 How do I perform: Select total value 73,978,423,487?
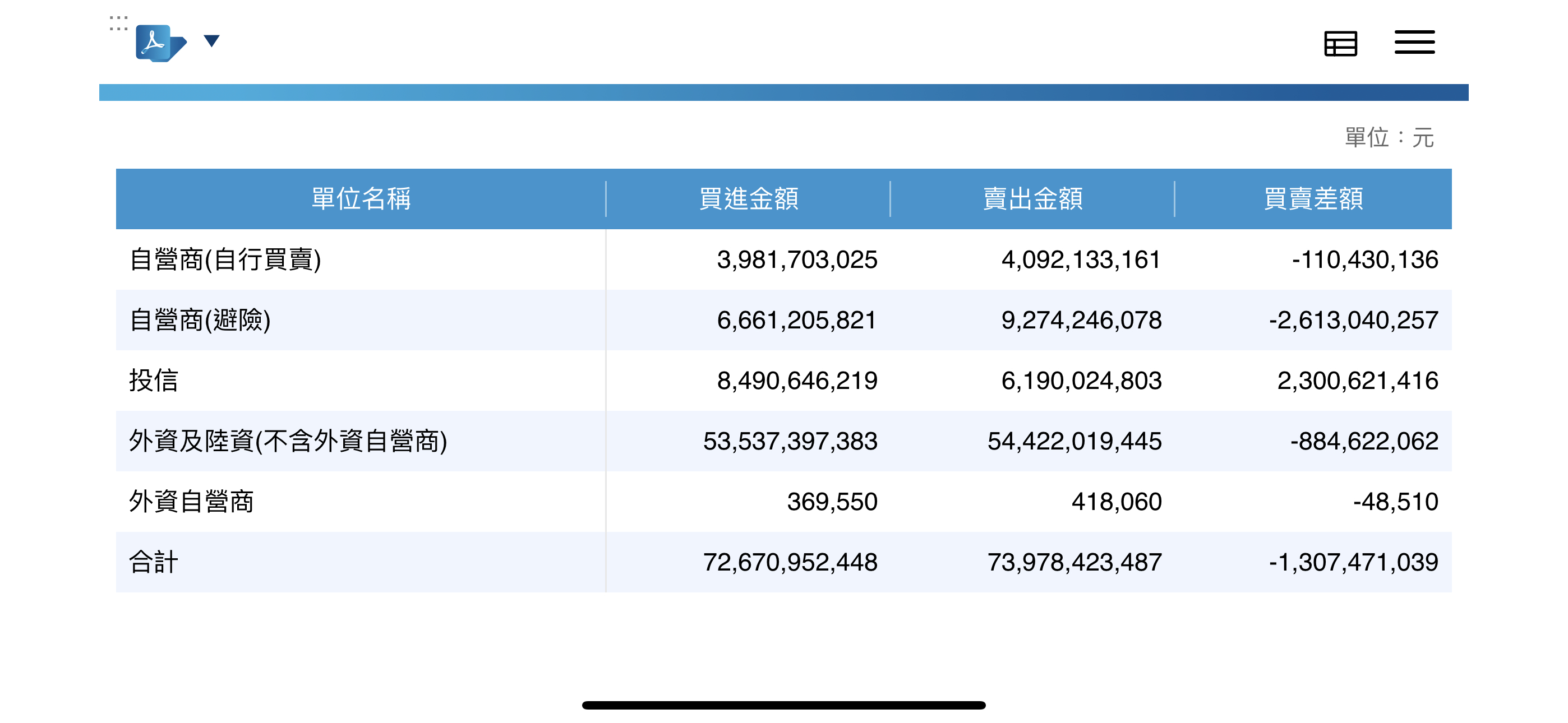point(1074,562)
